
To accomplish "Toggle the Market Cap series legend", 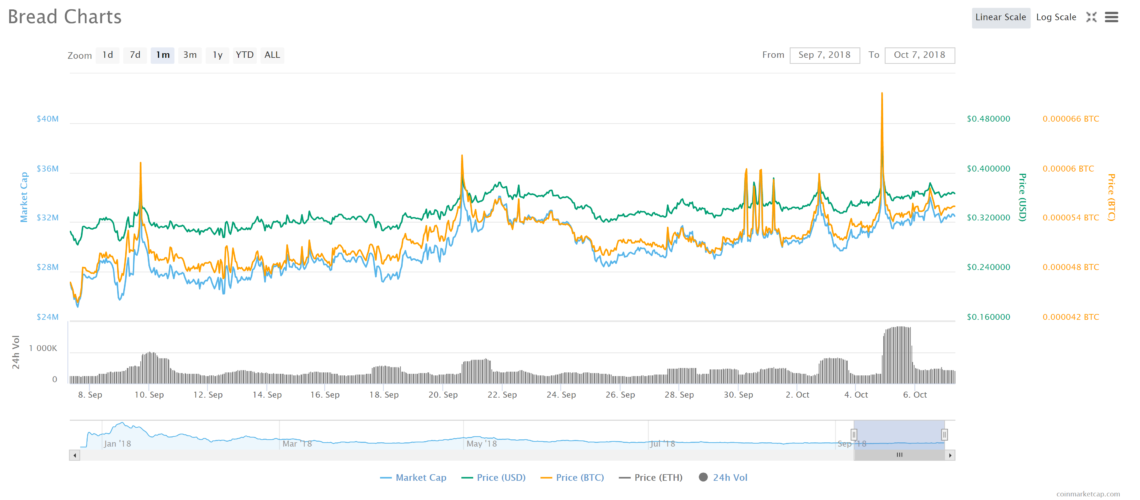I will pyautogui.click(x=413, y=477).
